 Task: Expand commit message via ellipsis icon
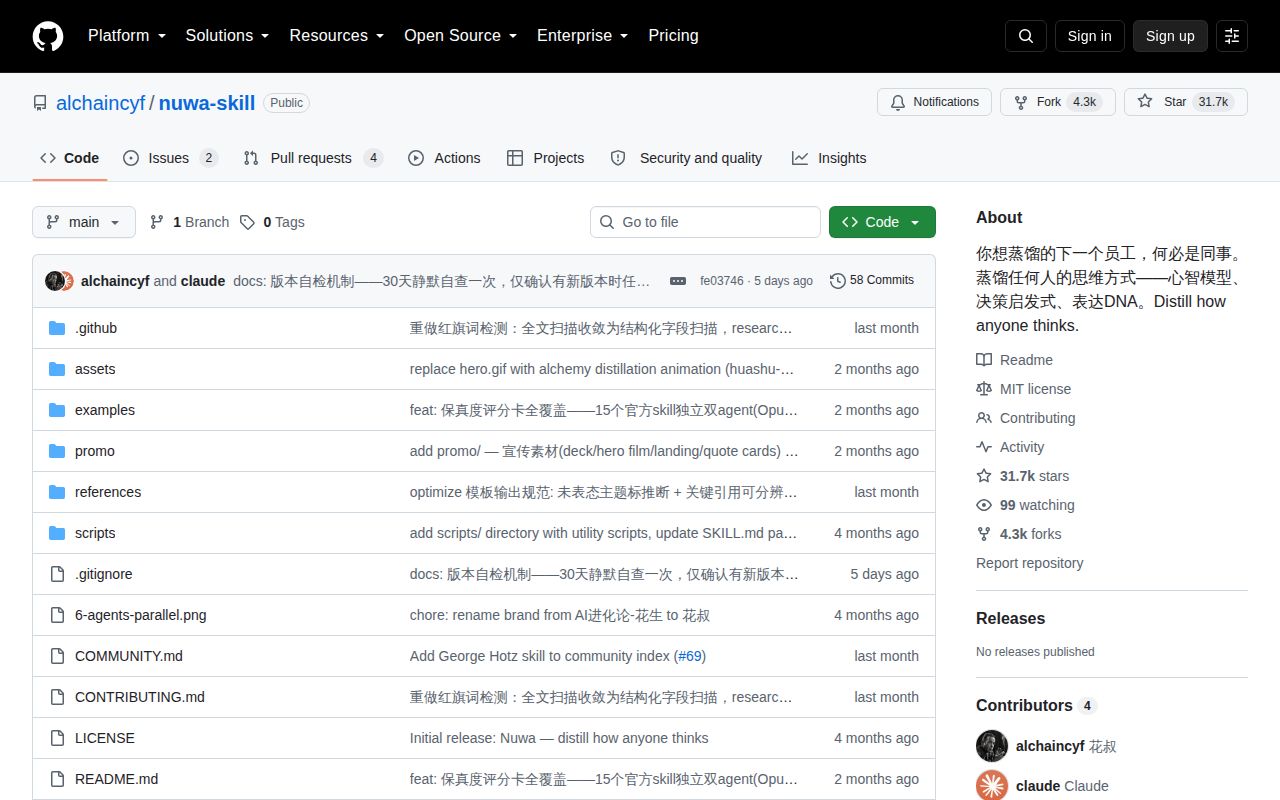coord(678,281)
